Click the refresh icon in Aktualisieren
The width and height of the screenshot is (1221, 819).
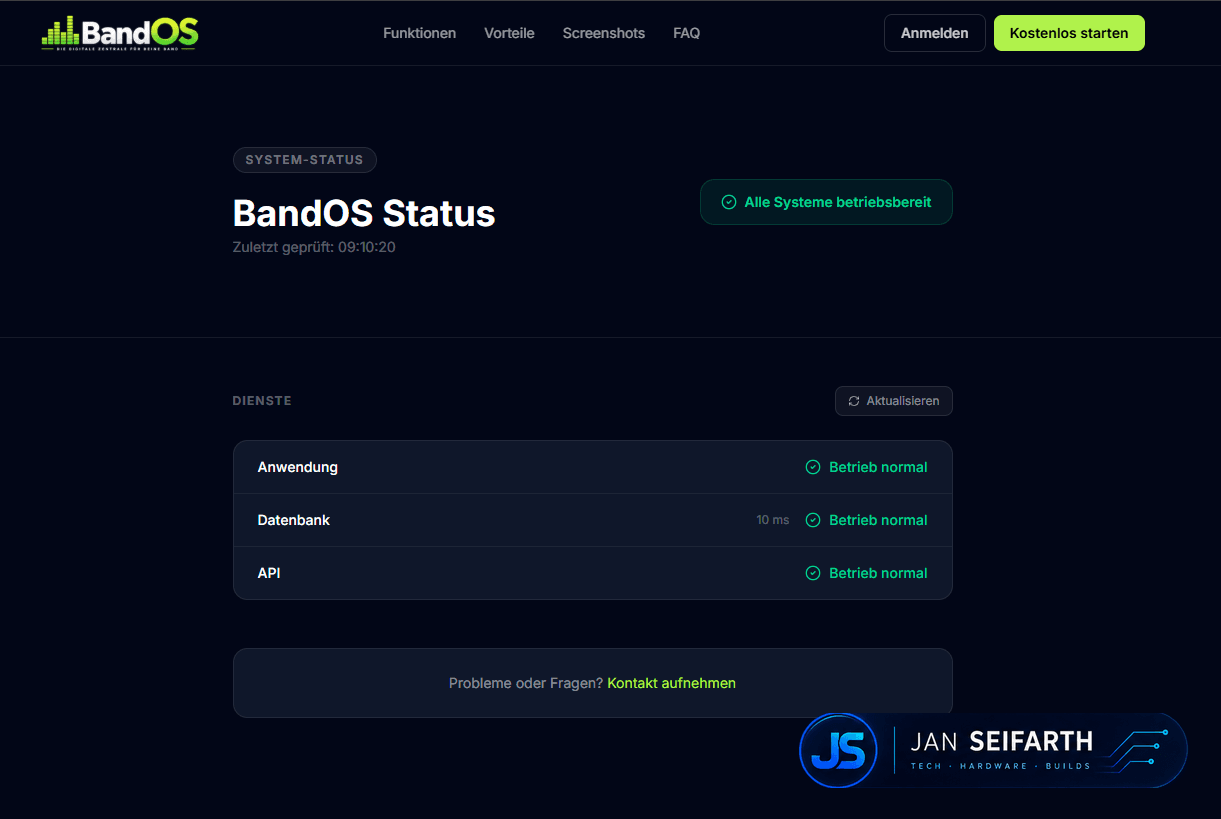tap(854, 401)
